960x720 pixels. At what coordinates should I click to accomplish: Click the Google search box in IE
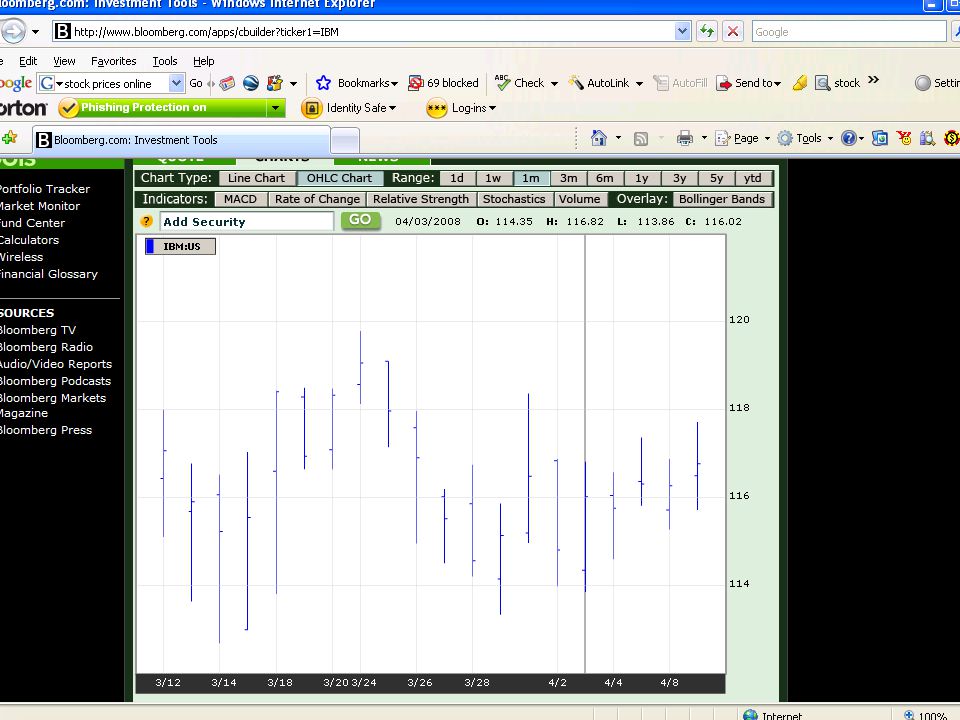click(x=849, y=32)
